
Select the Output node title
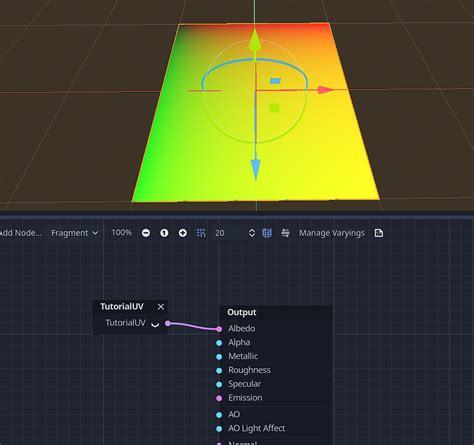(242, 312)
